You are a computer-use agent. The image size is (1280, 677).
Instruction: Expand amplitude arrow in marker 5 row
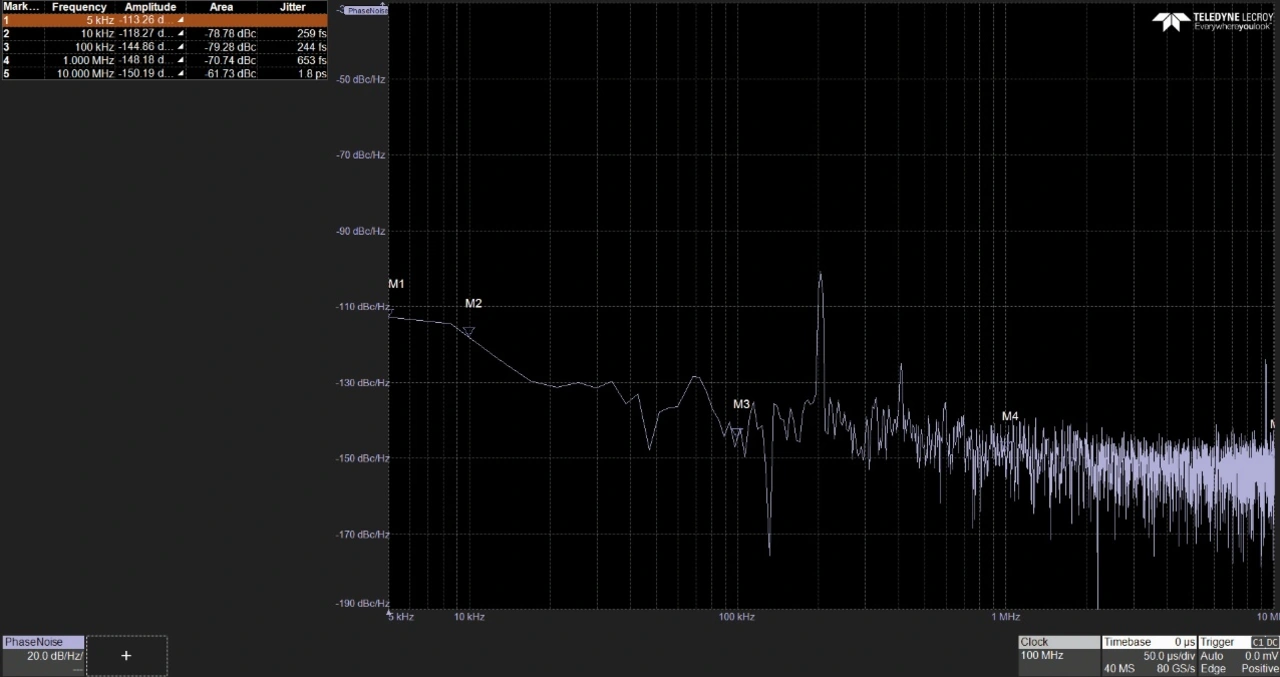[x=181, y=74]
